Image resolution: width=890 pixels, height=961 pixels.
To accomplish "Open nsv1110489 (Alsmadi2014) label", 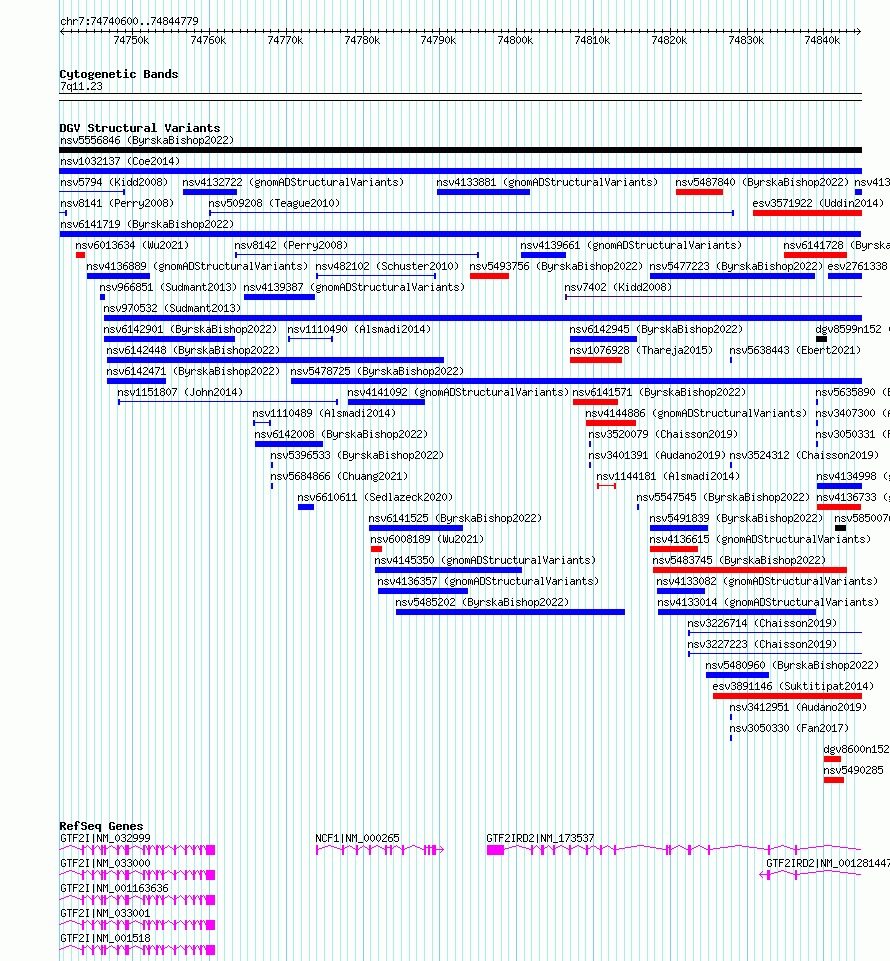I will pyautogui.click(x=324, y=413).
